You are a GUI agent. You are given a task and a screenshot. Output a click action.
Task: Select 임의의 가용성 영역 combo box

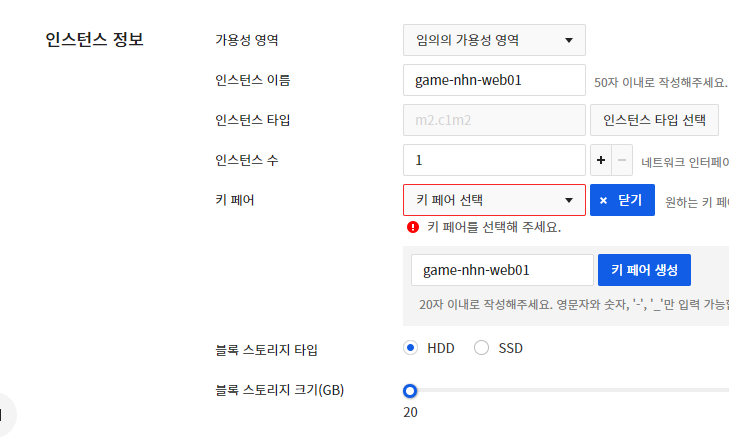[x=494, y=40]
